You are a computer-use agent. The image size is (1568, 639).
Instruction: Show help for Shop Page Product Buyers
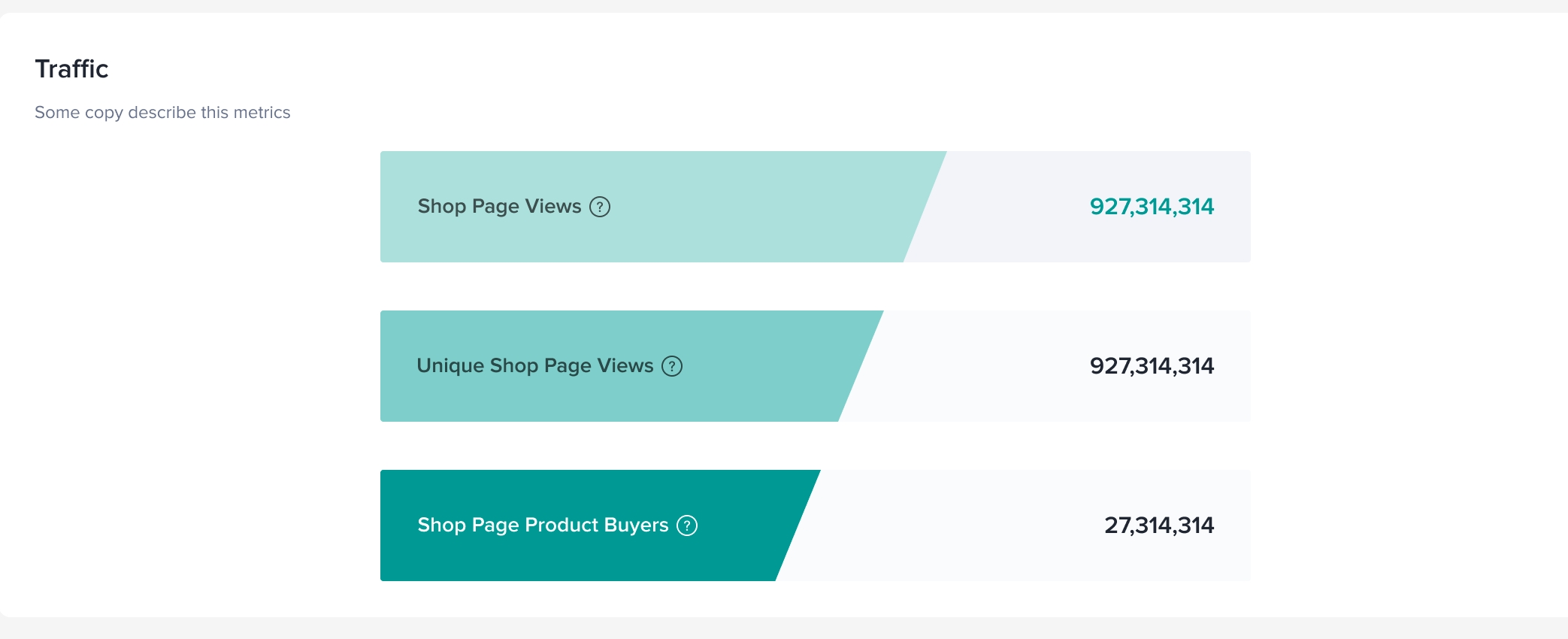687,525
